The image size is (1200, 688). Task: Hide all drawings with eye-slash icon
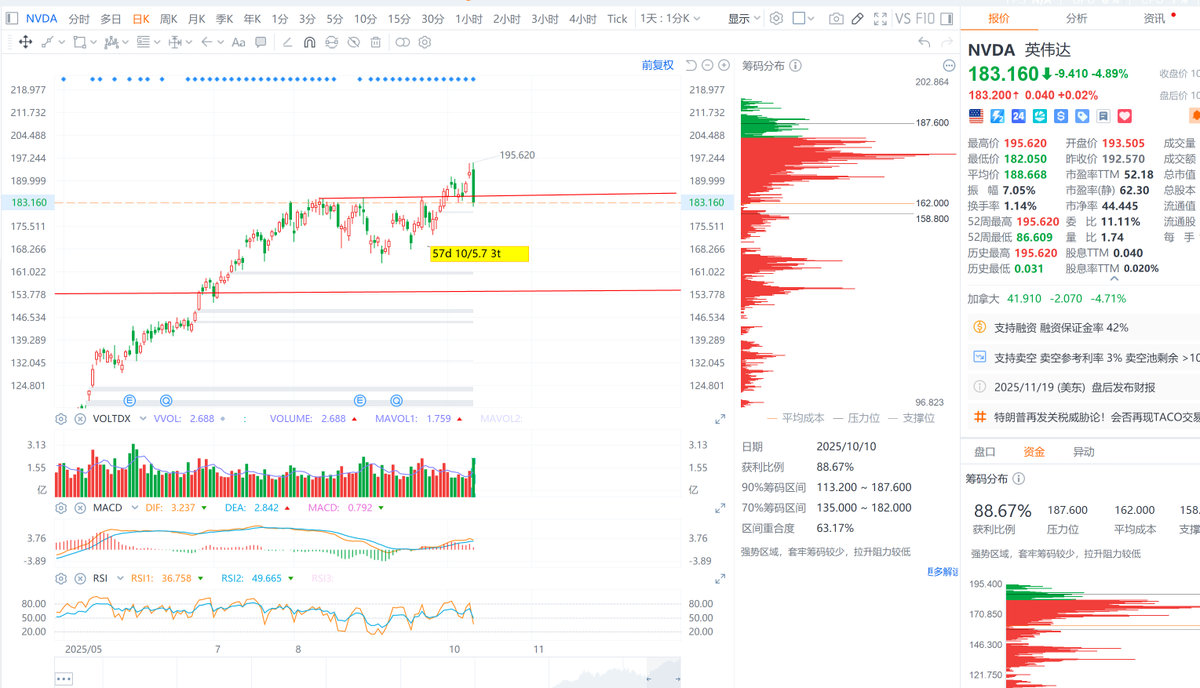click(354, 42)
